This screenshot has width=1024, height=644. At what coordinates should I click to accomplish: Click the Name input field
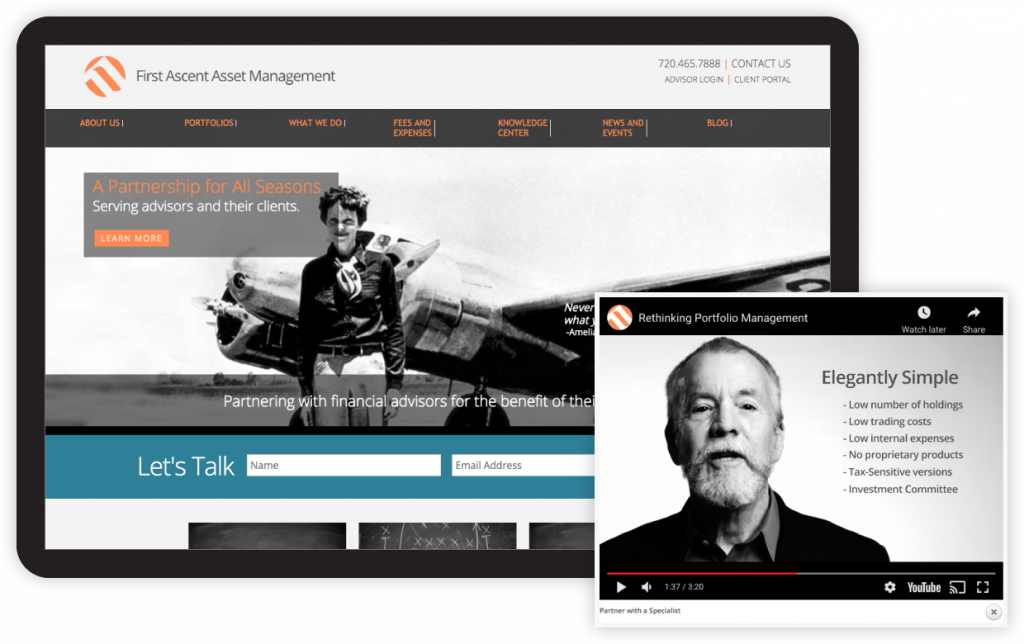[x=343, y=464]
